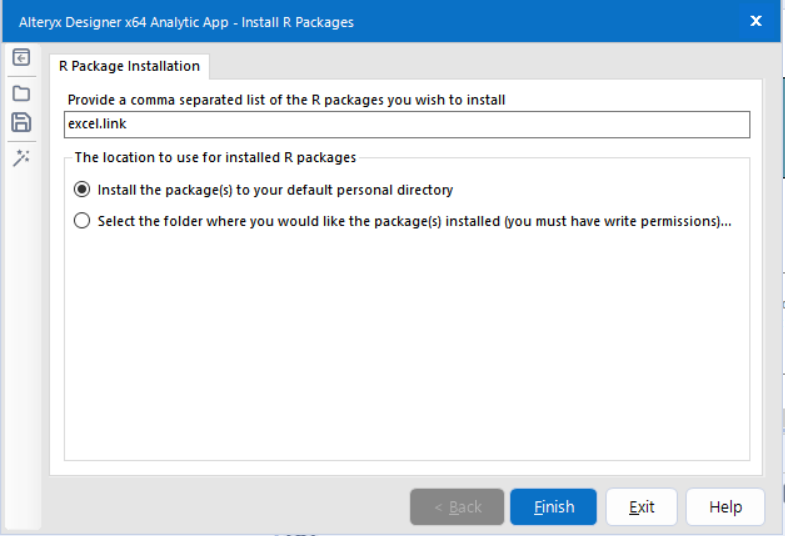This screenshot has height=536, width=785.
Task: Open a saved file via the folder icon
Action: coord(21,93)
